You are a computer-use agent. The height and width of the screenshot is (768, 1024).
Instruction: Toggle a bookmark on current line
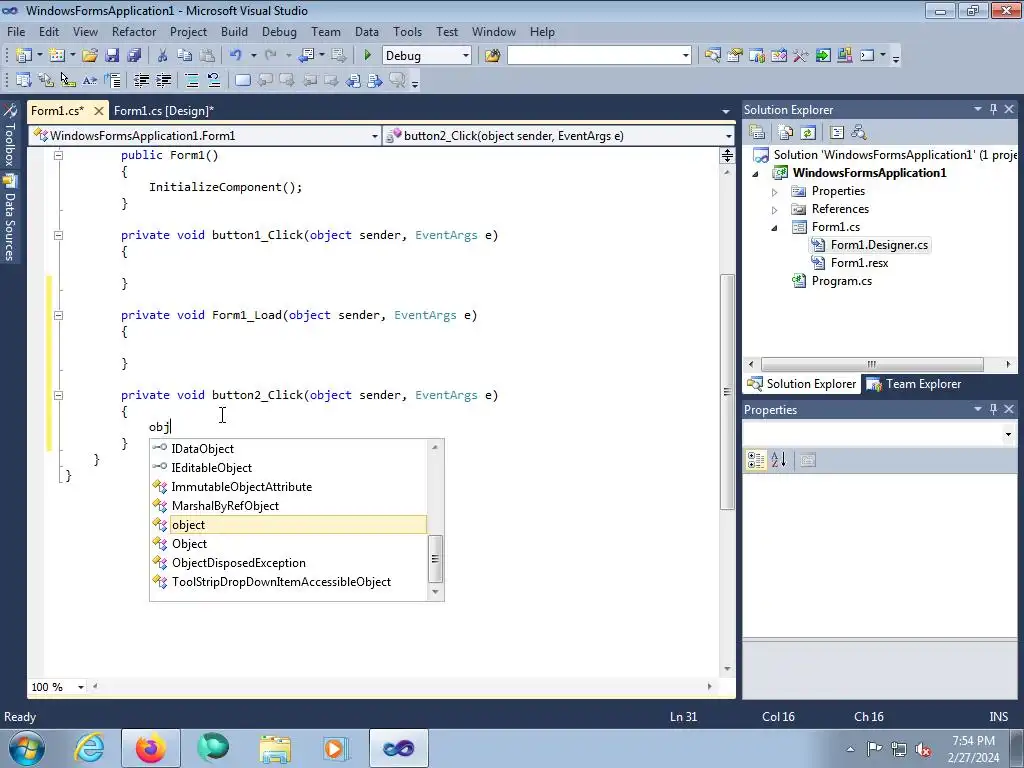click(242, 80)
